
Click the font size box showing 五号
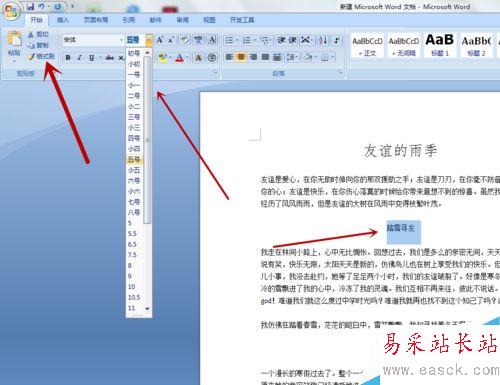pos(135,40)
